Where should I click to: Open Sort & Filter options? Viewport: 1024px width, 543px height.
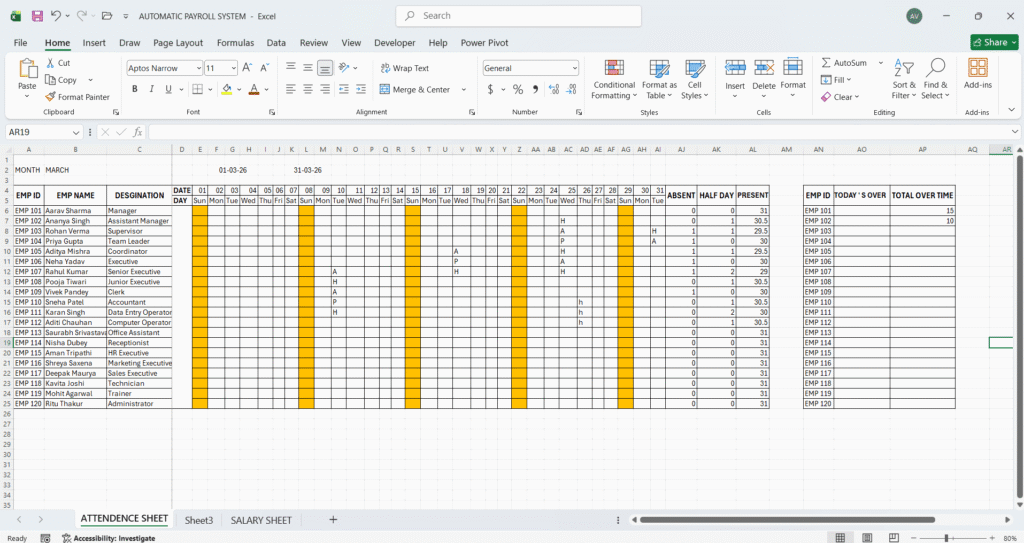click(x=904, y=80)
